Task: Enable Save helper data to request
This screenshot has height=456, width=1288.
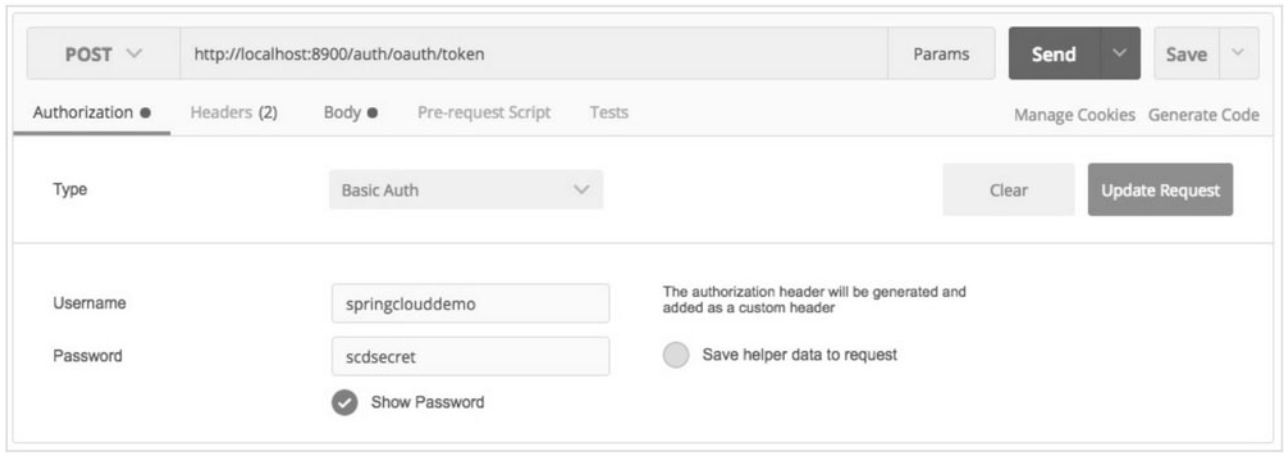Action: click(676, 355)
